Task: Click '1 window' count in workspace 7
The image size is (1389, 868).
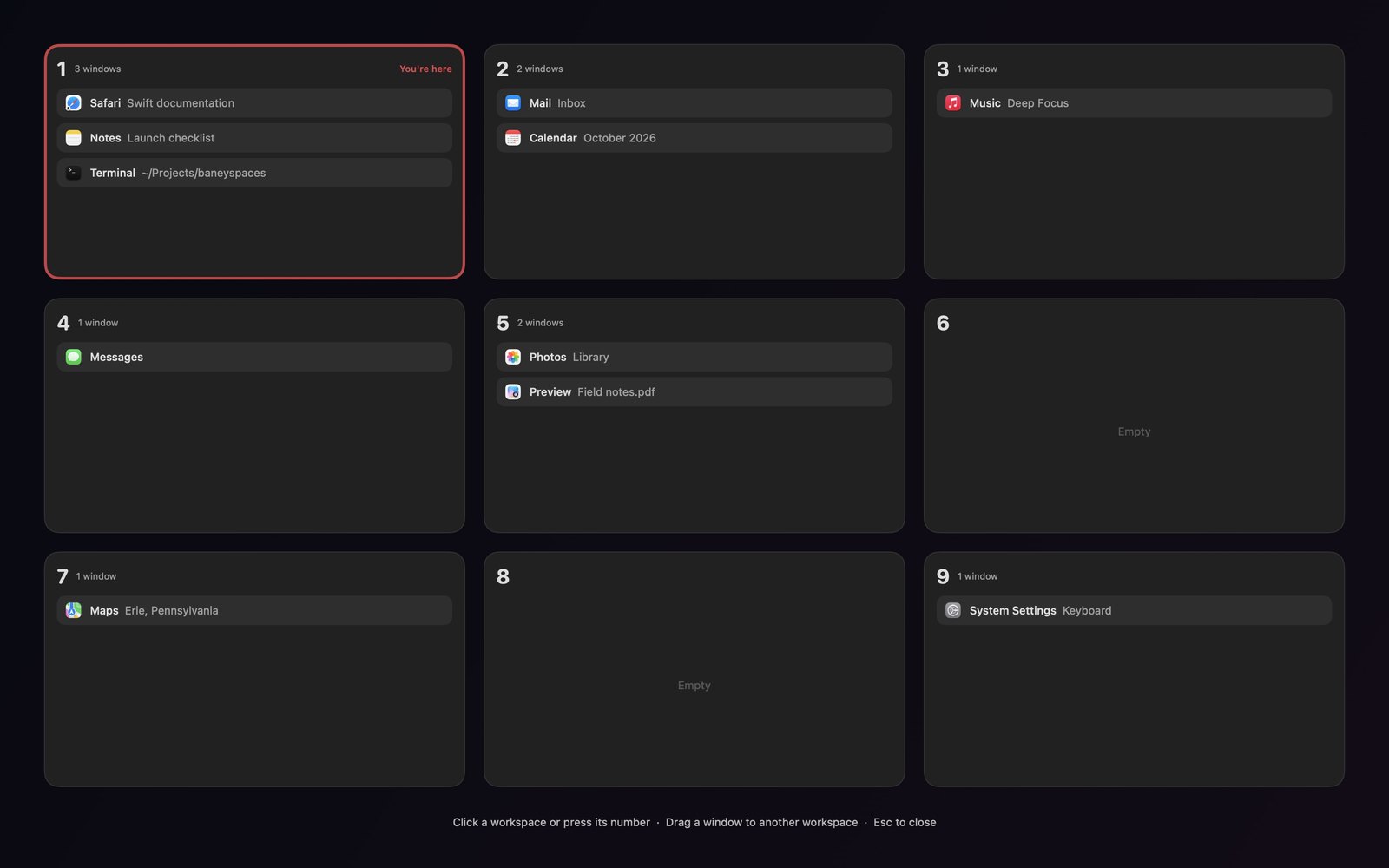Action: tap(96, 576)
